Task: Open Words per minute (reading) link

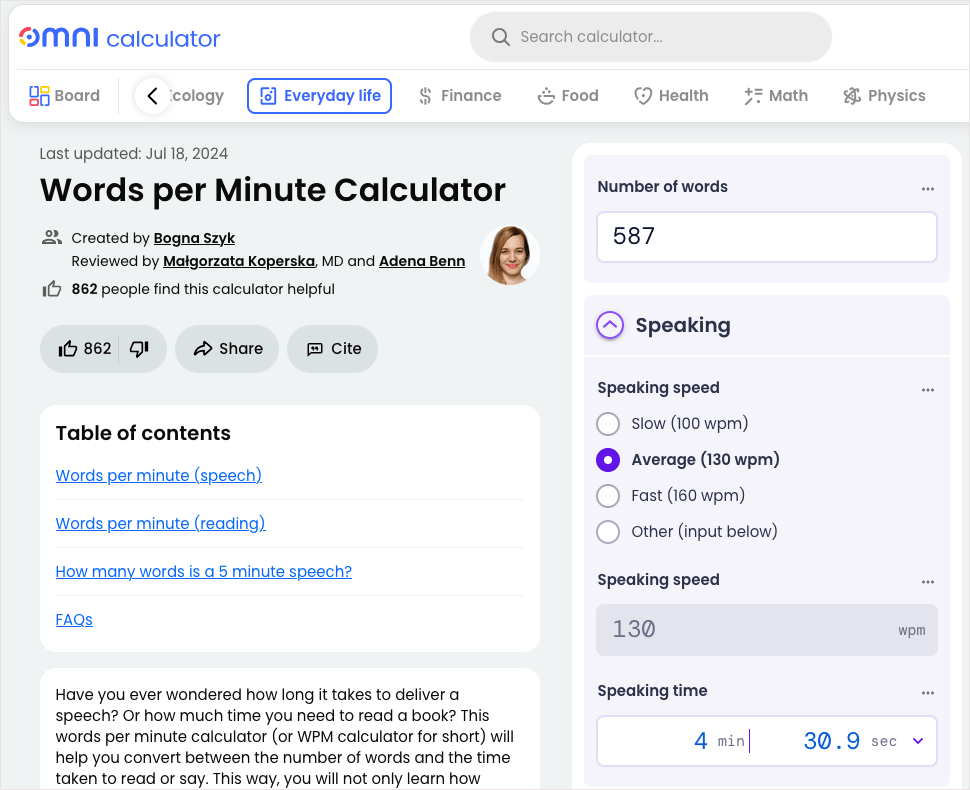Action: pyautogui.click(x=160, y=523)
